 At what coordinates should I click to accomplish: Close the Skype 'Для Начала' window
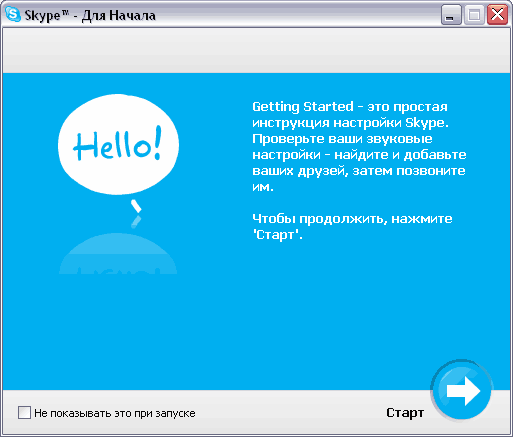click(x=497, y=15)
